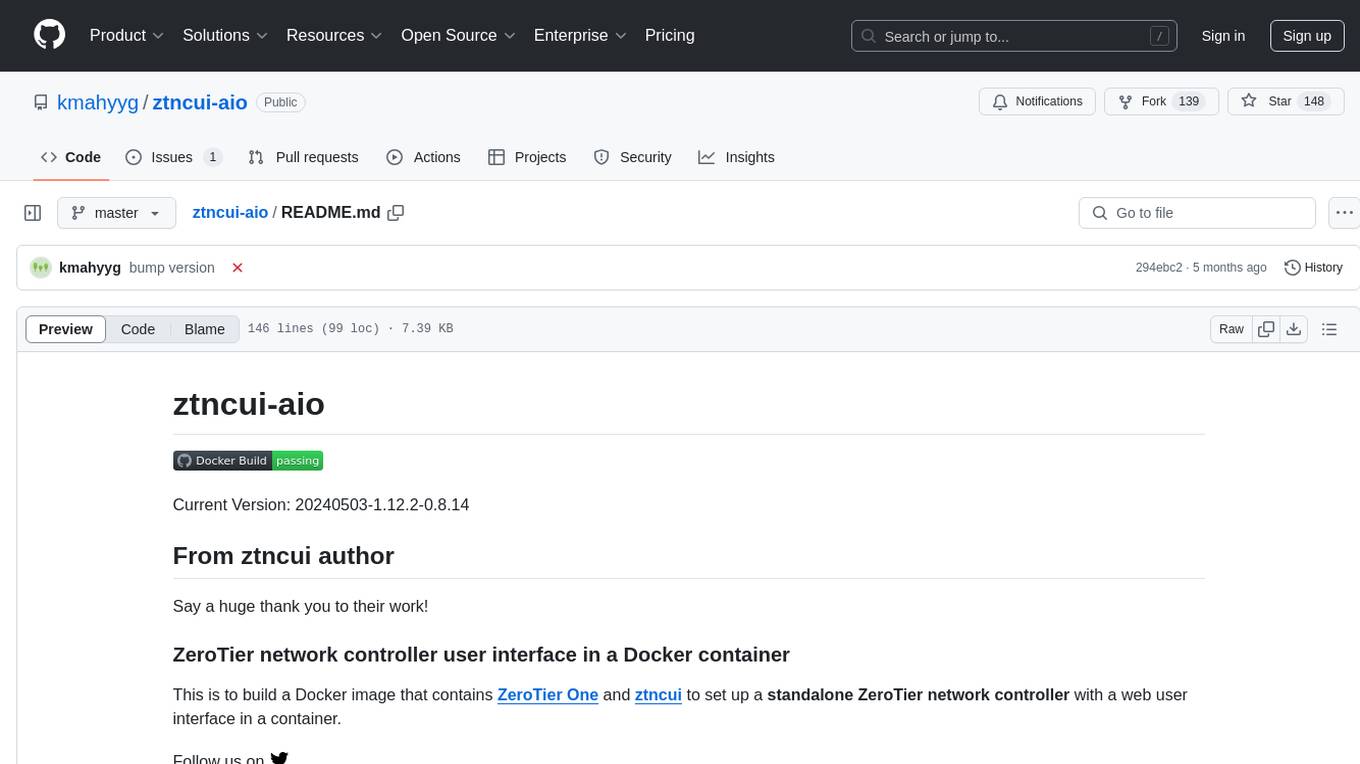Image resolution: width=1360 pixels, height=764 pixels.
Task: Open the ztncui link in description
Action: pyautogui.click(x=658, y=694)
